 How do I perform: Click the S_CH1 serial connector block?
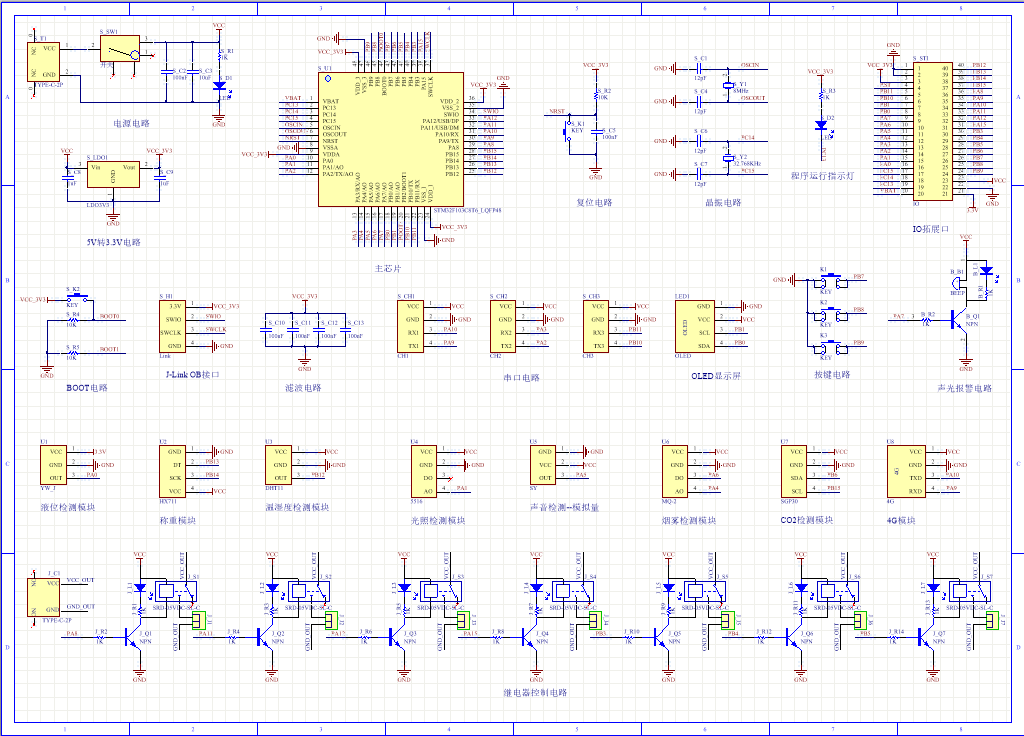click(411, 326)
